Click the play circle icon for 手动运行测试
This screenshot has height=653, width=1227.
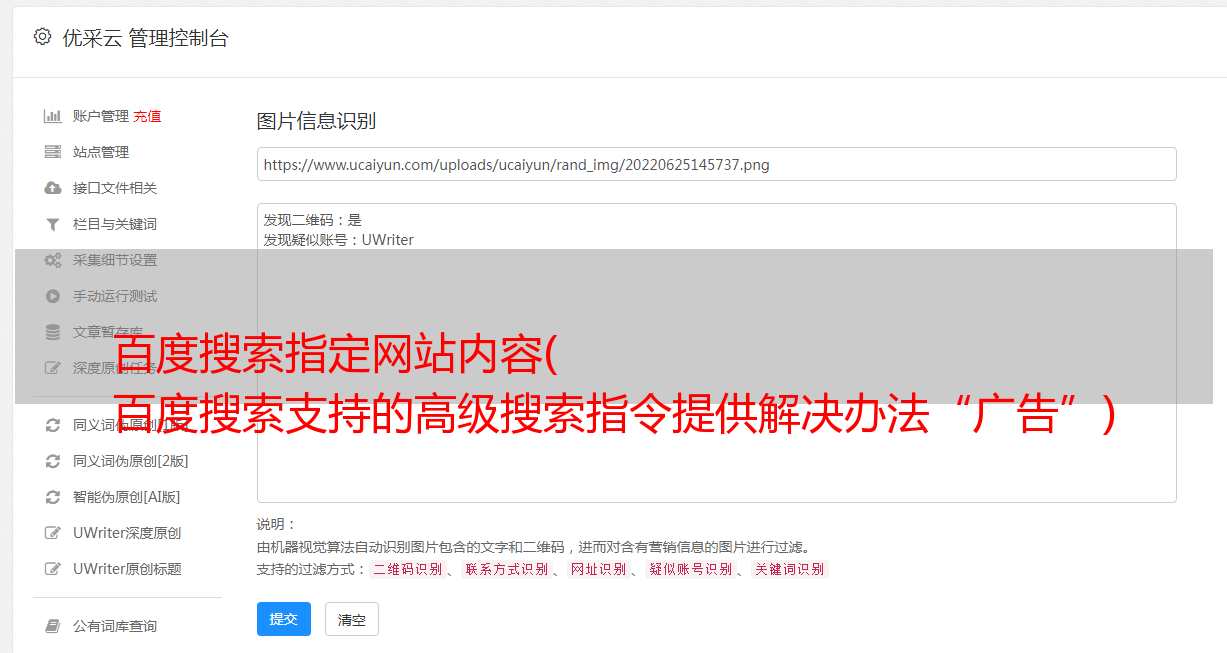pyautogui.click(x=53, y=296)
